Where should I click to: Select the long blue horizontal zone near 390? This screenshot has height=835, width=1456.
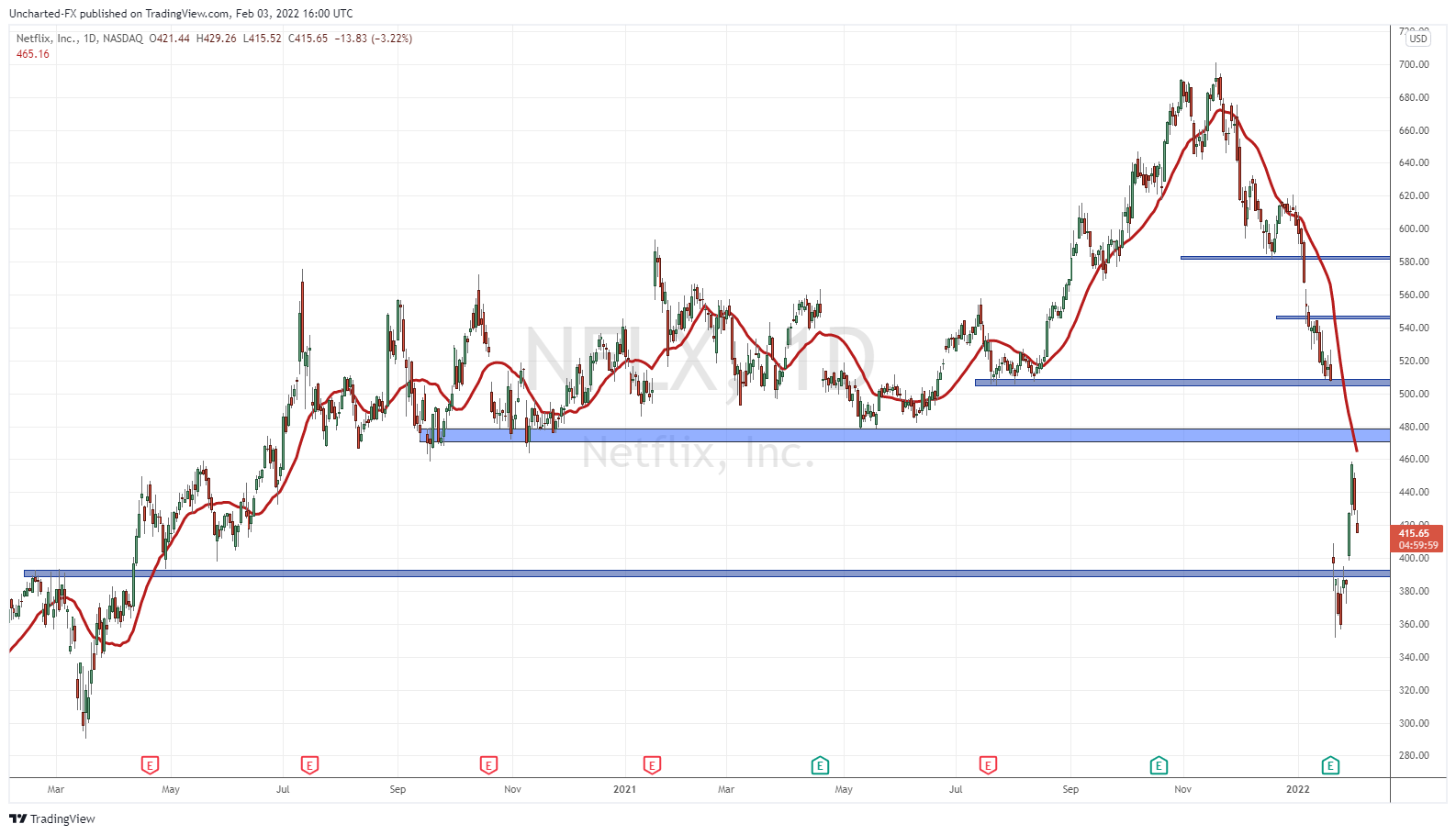coord(707,573)
